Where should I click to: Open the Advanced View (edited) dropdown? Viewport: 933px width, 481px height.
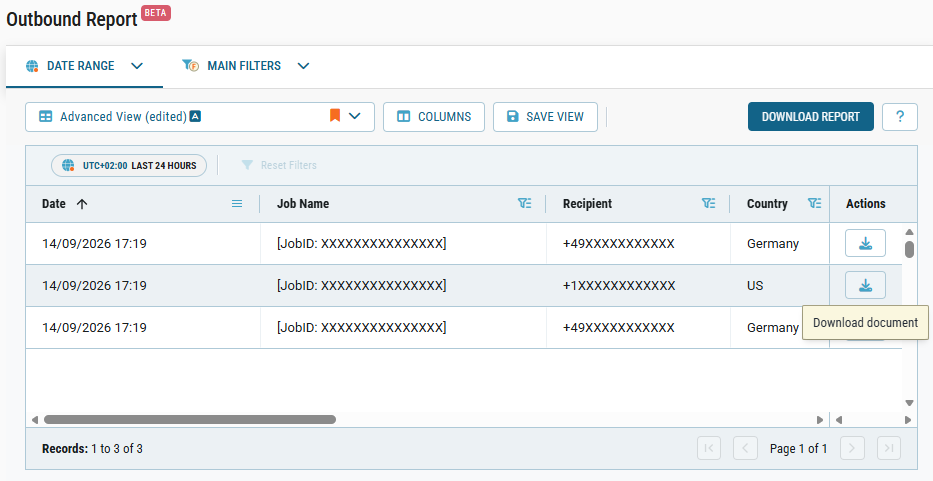click(200, 117)
